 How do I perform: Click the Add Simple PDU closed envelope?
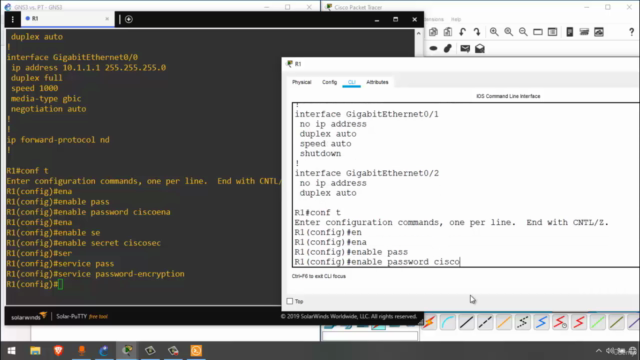[465, 49]
